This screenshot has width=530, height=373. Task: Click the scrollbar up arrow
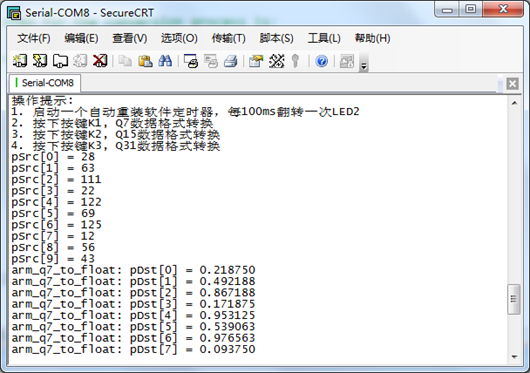(x=514, y=103)
